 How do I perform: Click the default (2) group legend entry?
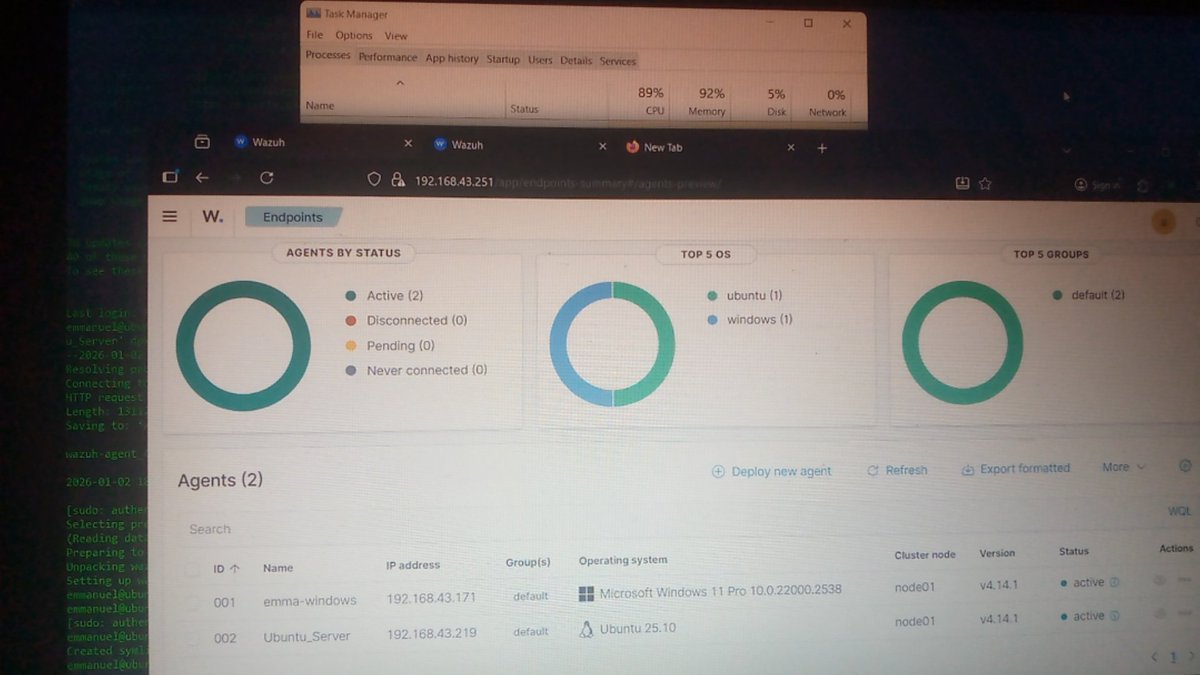pyautogui.click(x=1088, y=295)
